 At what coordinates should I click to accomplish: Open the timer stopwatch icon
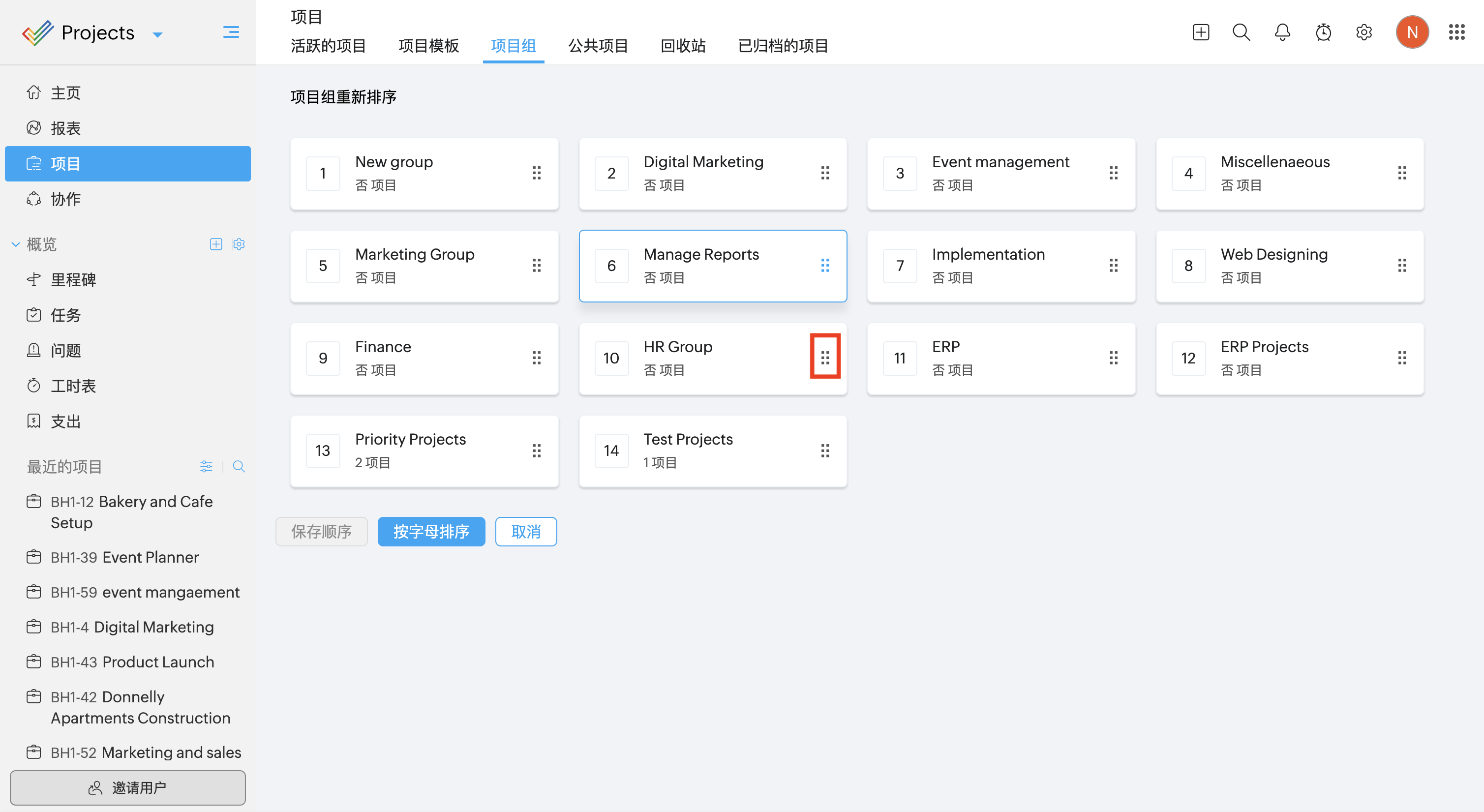click(1323, 32)
